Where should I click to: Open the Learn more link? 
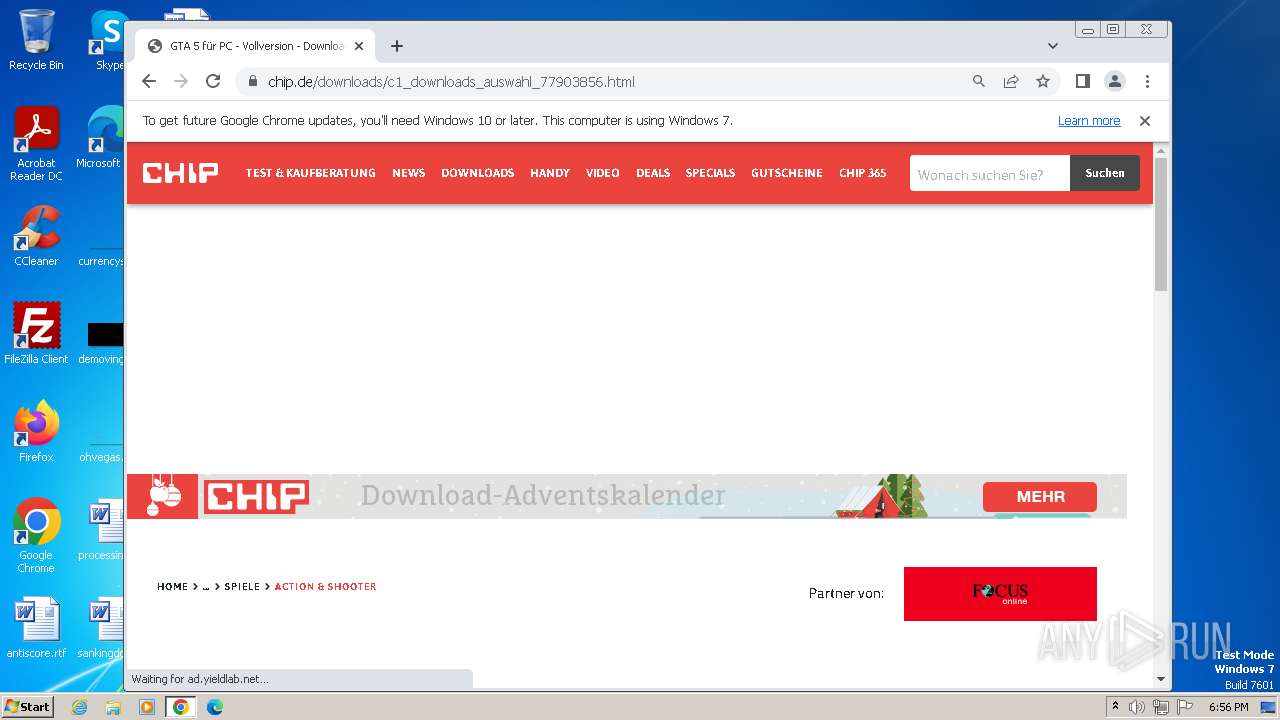click(x=1089, y=121)
